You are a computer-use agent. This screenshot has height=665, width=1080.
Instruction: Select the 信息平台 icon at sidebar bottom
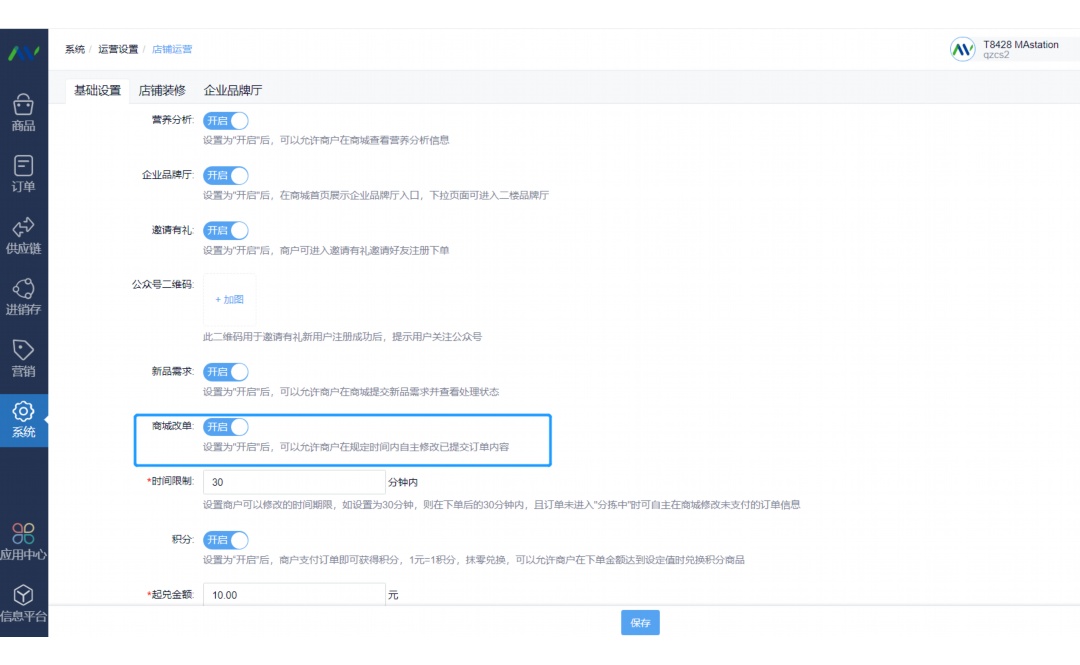click(x=24, y=598)
